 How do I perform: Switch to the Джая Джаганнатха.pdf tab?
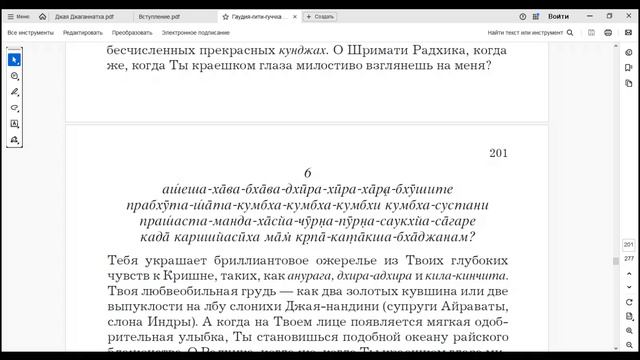(x=84, y=17)
